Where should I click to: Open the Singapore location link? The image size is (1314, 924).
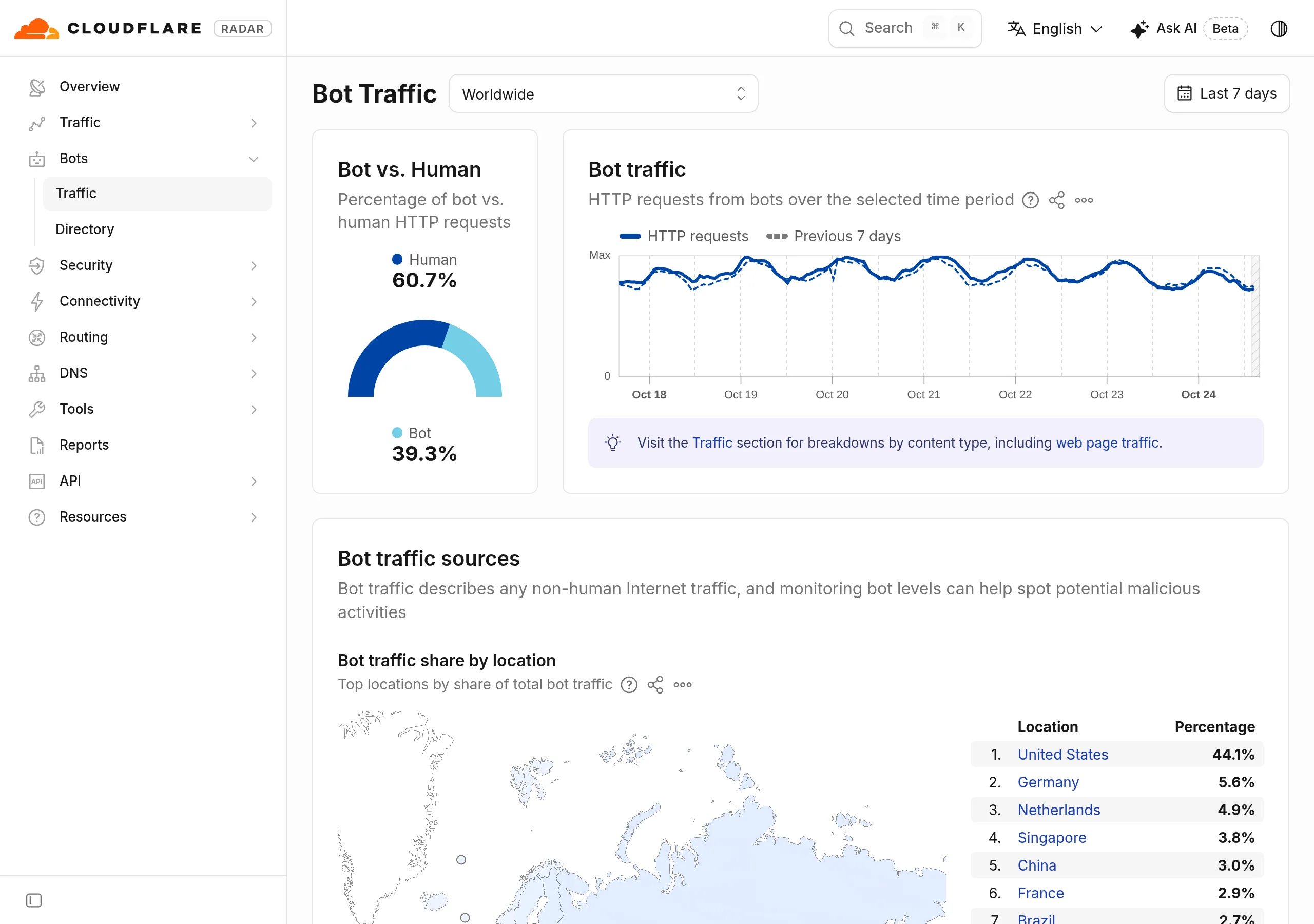click(1052, 838)
